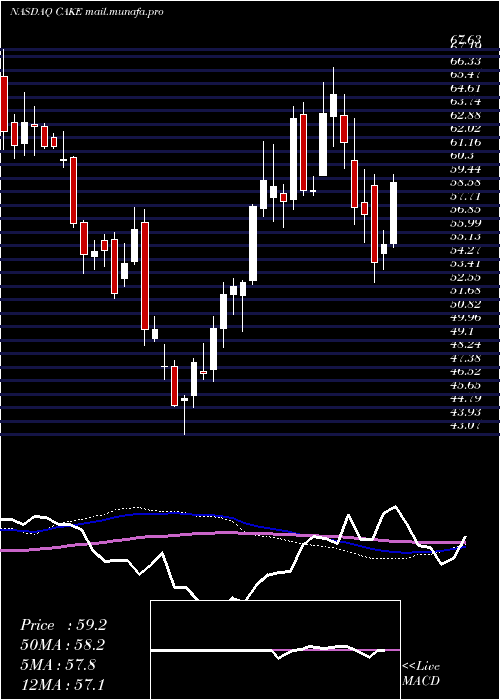500x700 pixels.
Task: Click the <<Live MACD label
Action: [421, 674]
